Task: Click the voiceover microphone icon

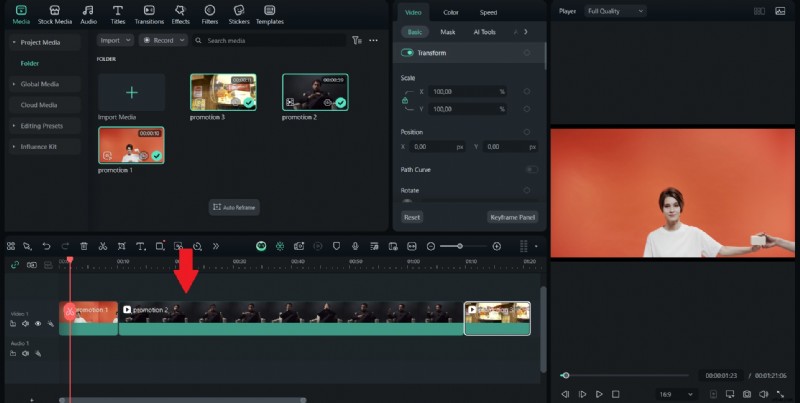Action: [353, 245]
